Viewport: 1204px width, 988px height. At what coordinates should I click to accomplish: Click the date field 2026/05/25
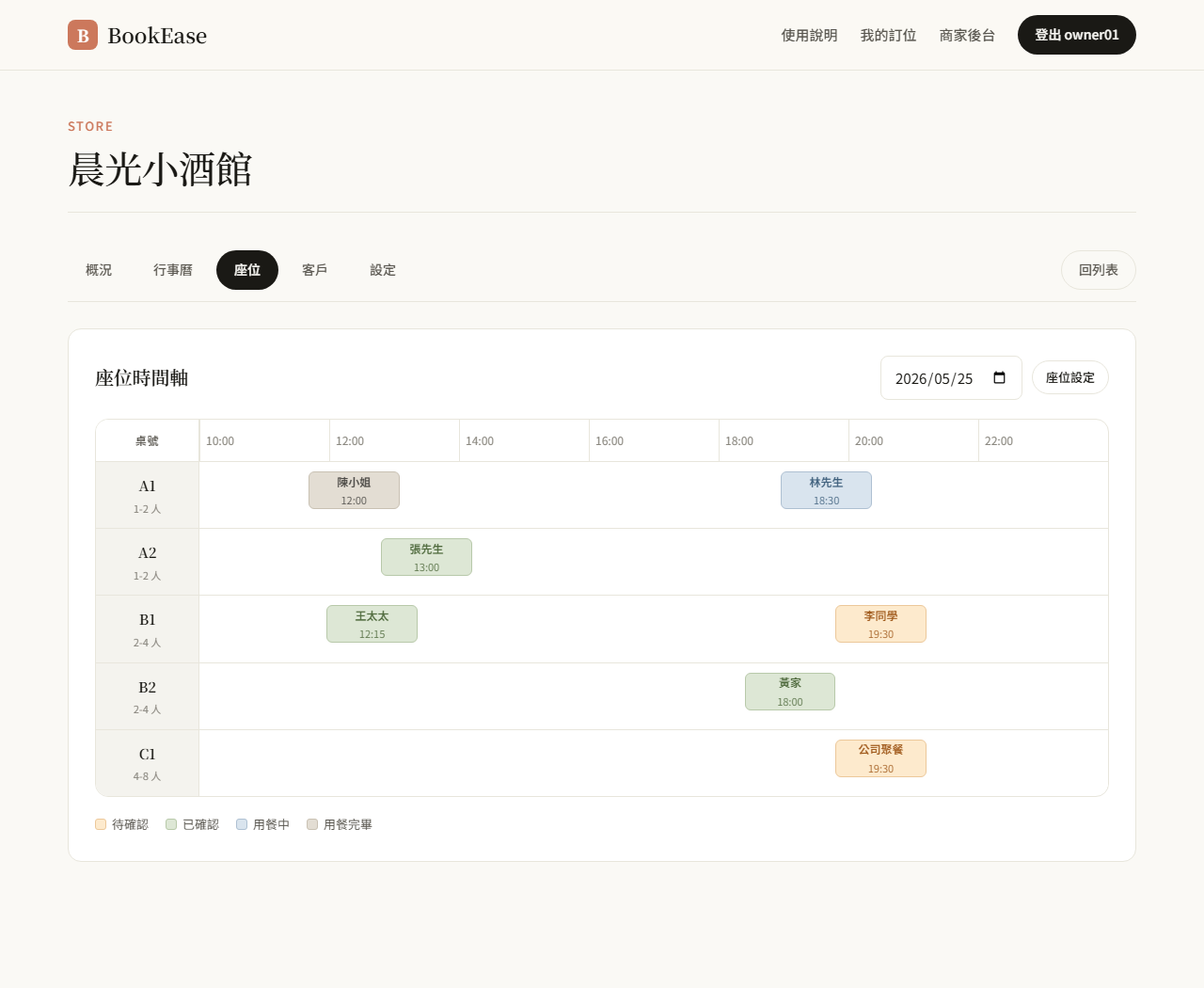click(951, 378)
